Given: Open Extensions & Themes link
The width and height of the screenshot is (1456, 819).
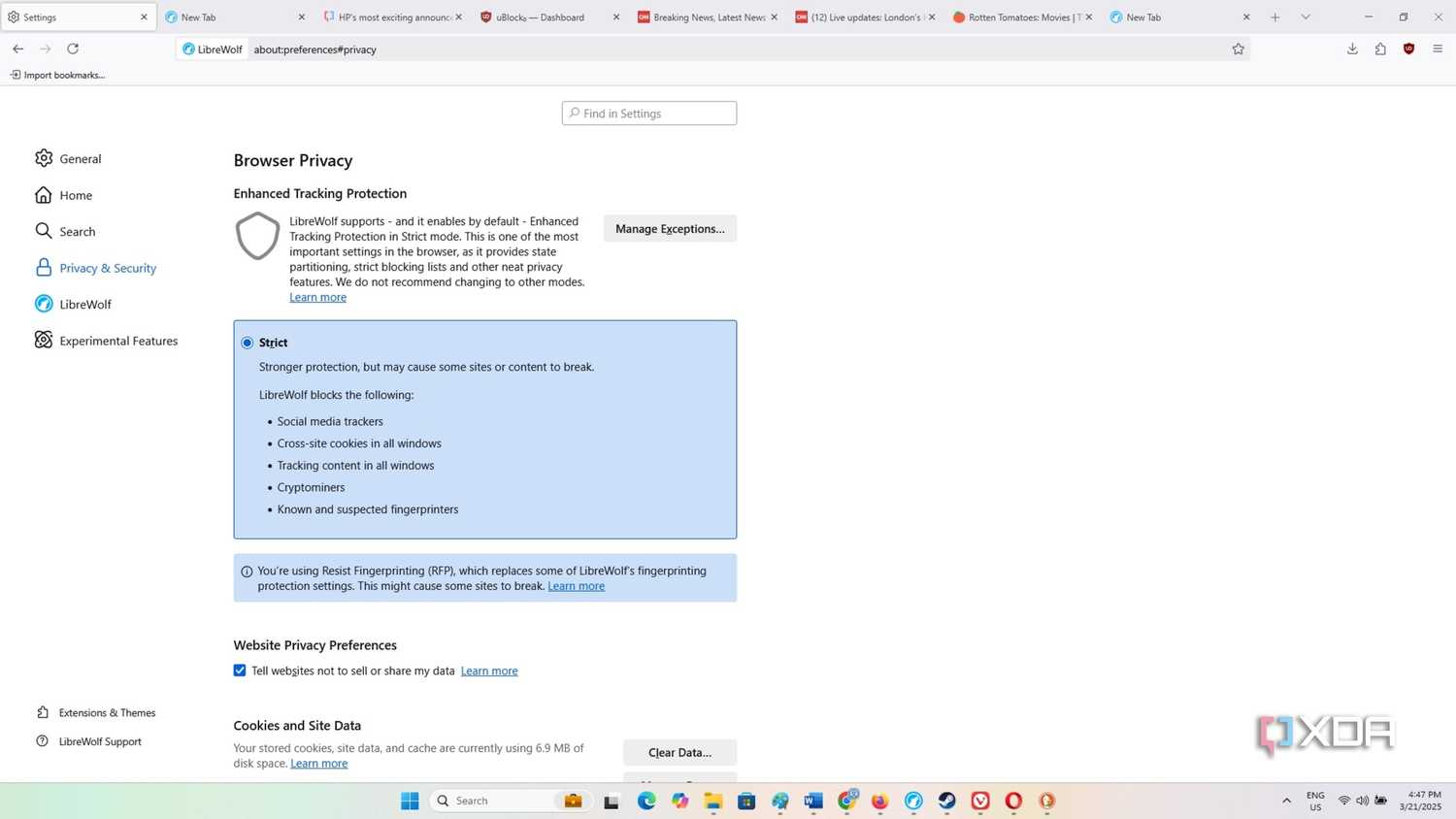Looking at the screenshot, I should [95, 712].
